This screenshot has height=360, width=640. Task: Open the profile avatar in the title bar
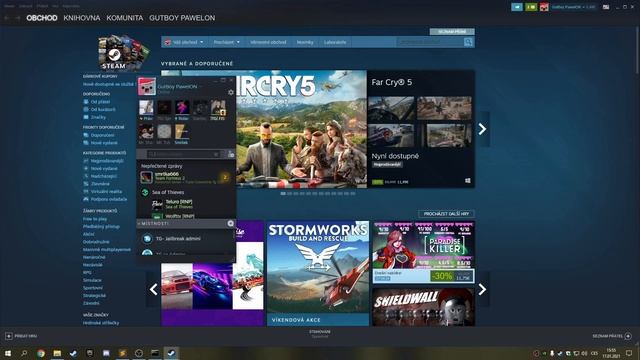click(544, 7)
